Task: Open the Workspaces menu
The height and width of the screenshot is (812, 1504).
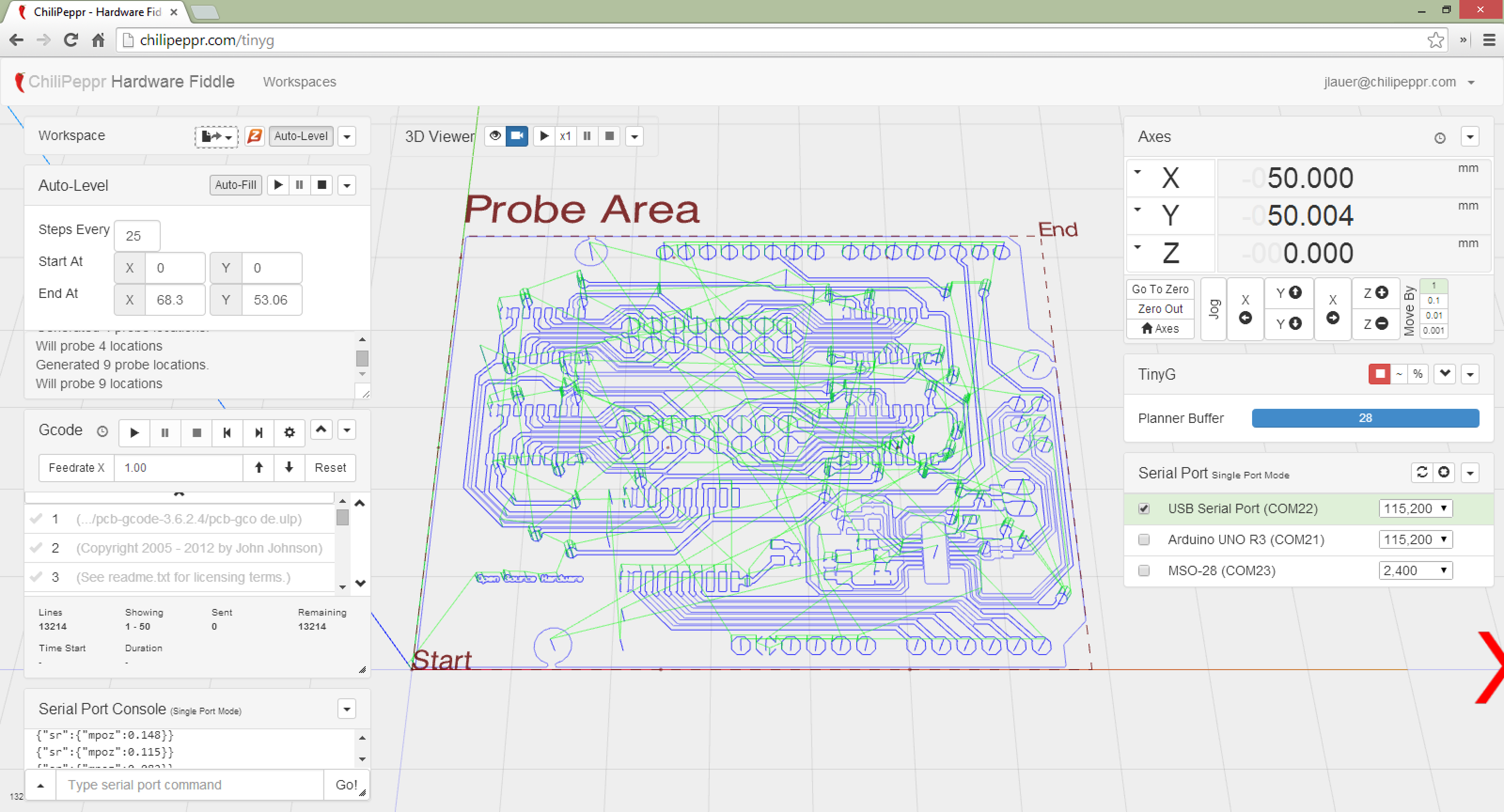Action: pyautogui.click(x=299, y=82)
